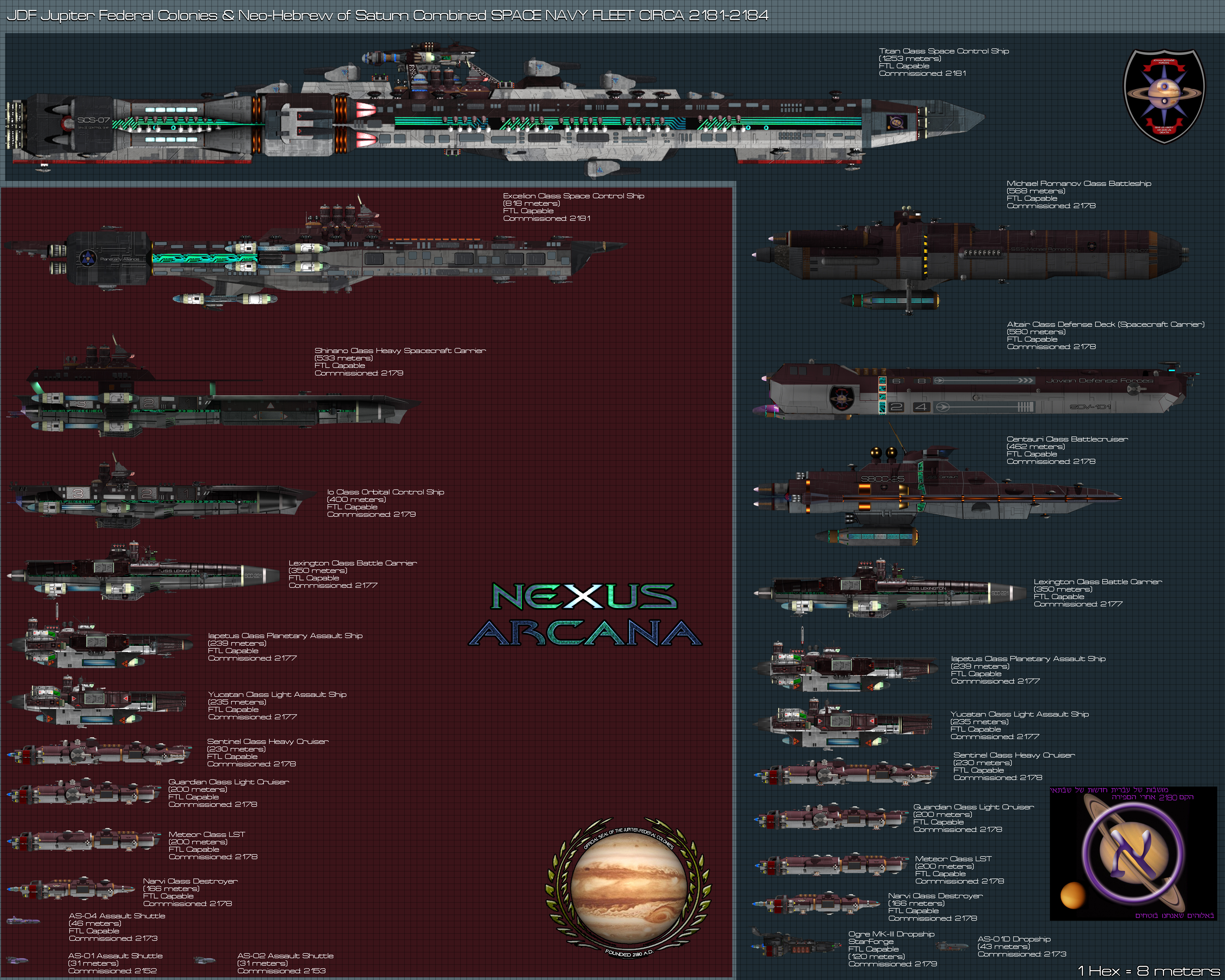
Task: Select the AS-02 Assault Shuttle image
Action: click(204, 960)
